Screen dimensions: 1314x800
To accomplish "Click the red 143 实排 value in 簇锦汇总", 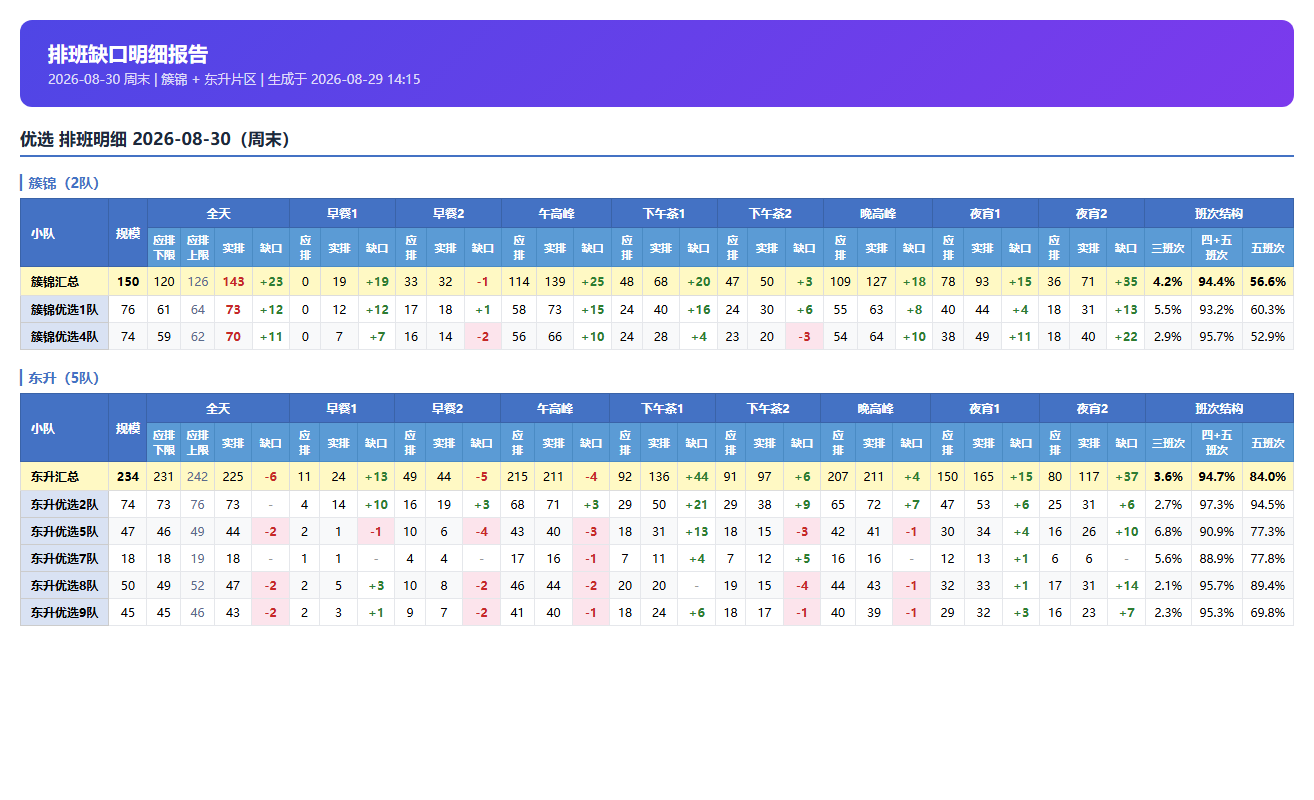I will point(234,282).
